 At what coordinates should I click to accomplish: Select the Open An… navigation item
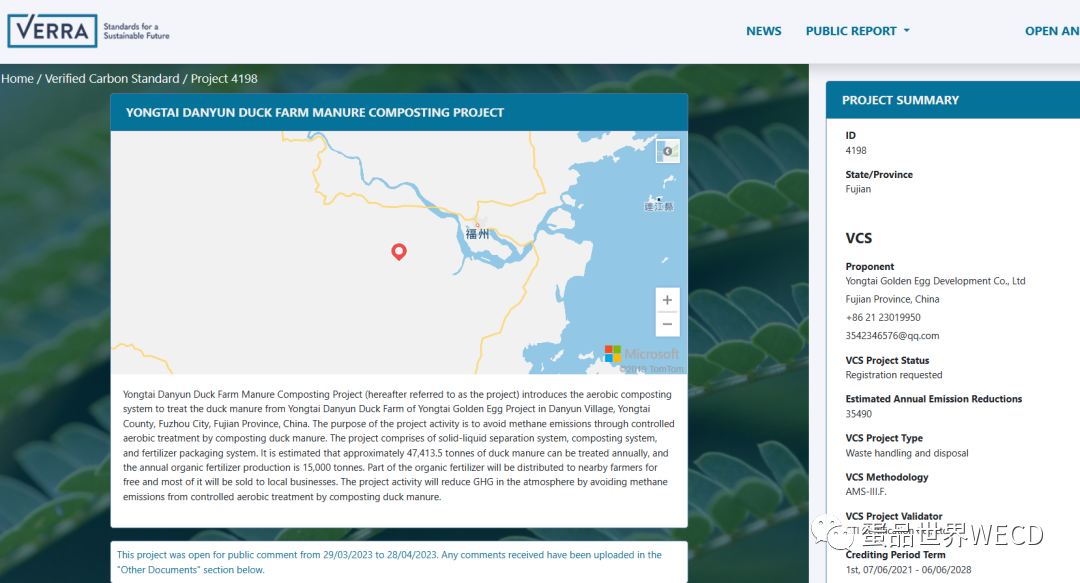pos(1051,31)
